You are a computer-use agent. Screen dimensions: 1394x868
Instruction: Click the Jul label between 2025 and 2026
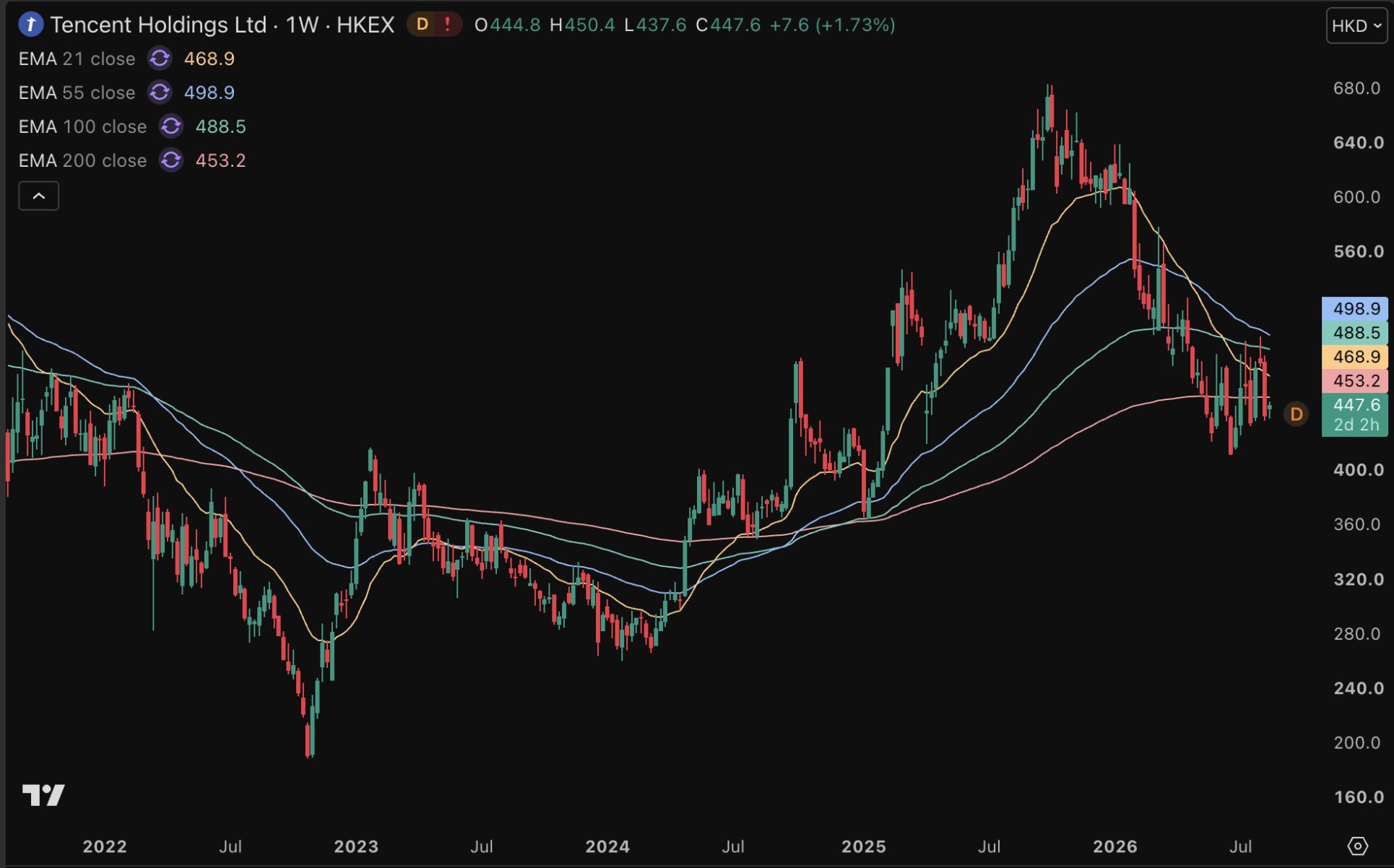tap(989, 846)
